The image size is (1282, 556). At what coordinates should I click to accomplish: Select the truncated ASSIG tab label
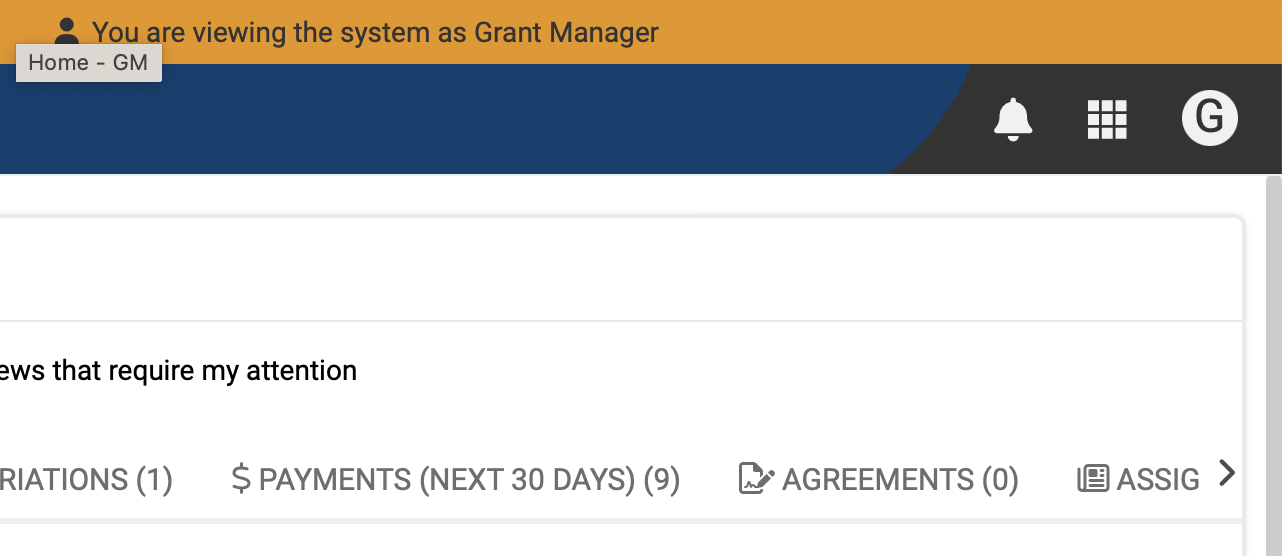(x=1158, y=480)
